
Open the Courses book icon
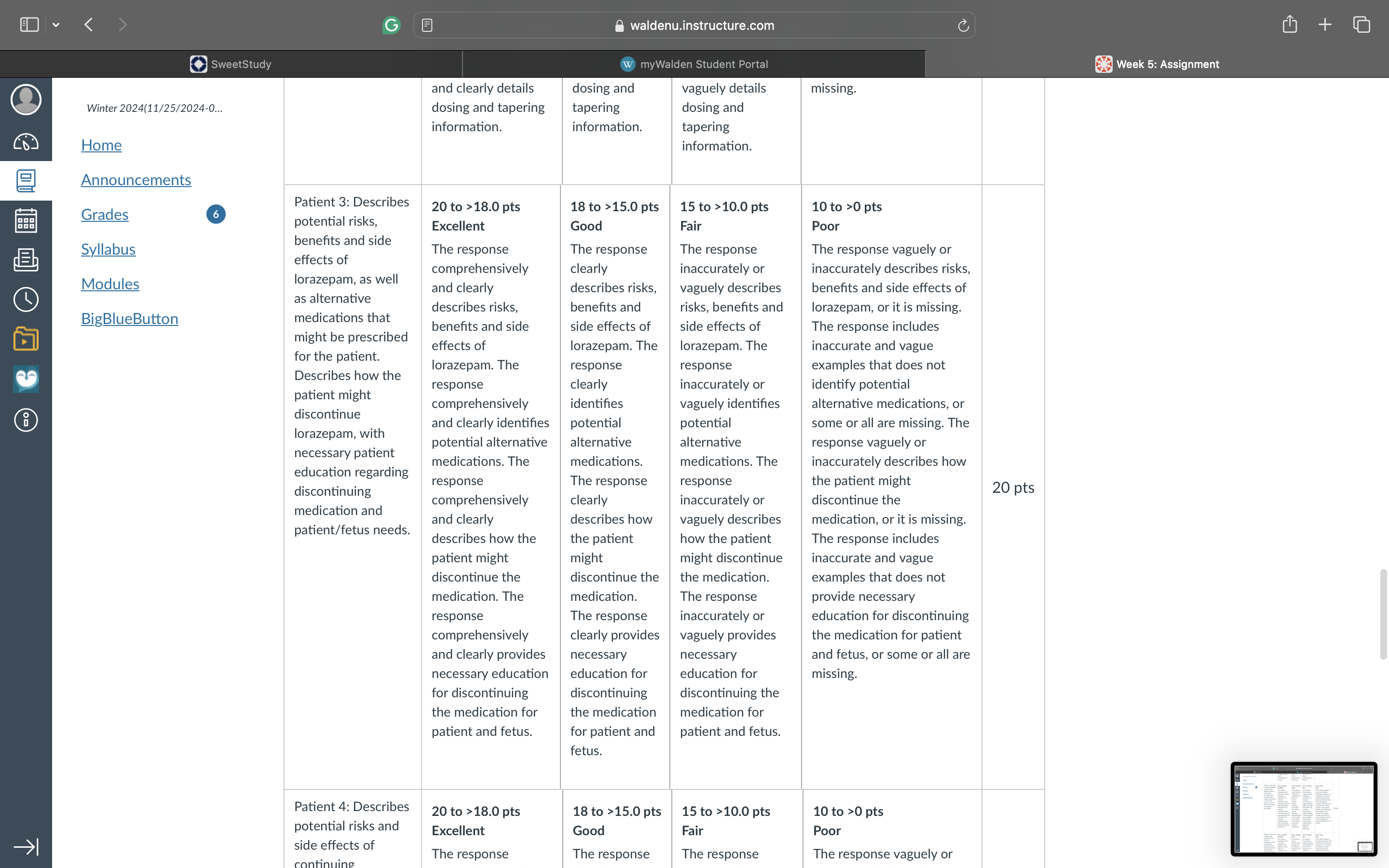coord(26,181)
